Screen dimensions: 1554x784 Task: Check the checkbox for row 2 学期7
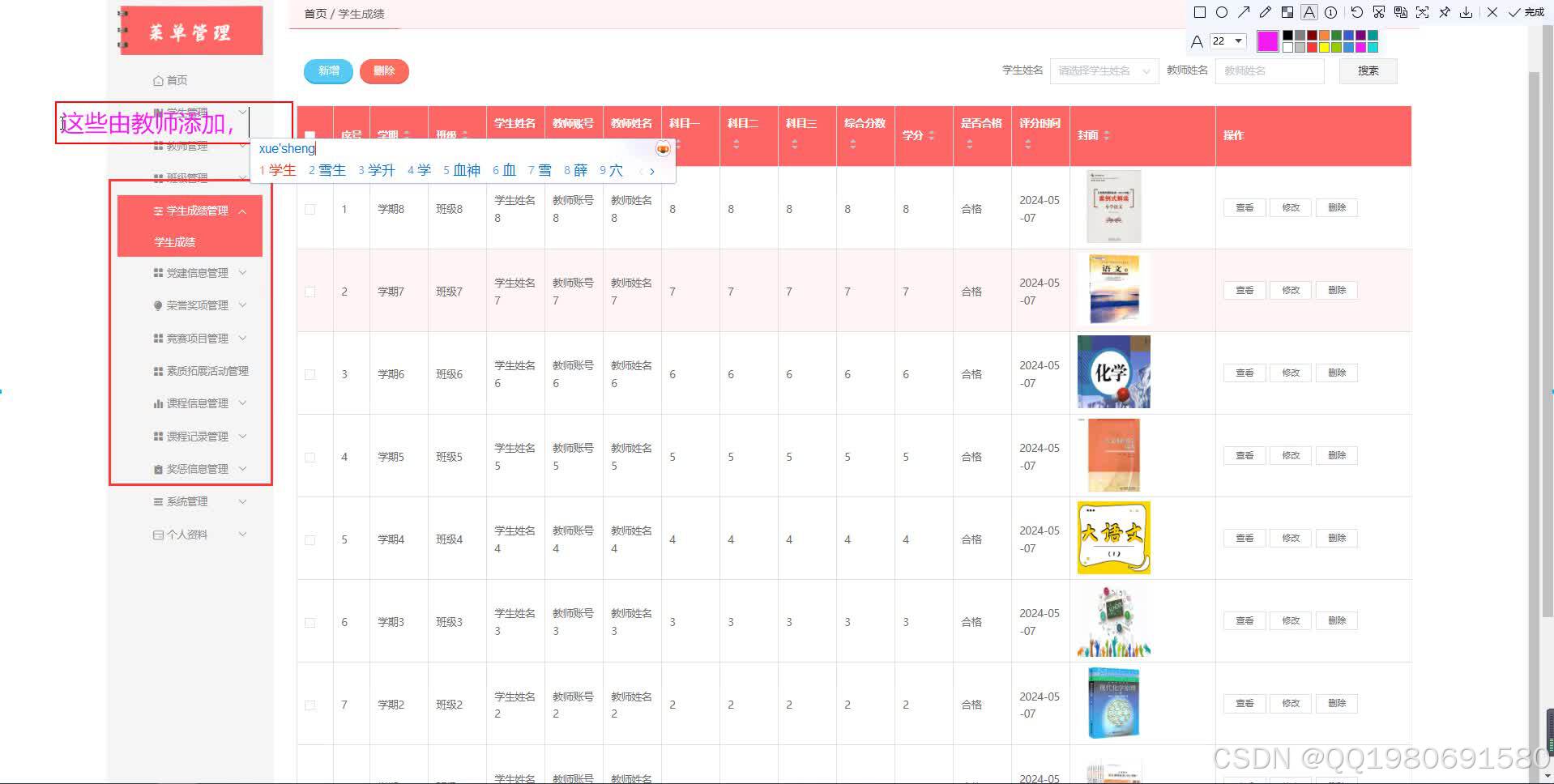(310, 292)
